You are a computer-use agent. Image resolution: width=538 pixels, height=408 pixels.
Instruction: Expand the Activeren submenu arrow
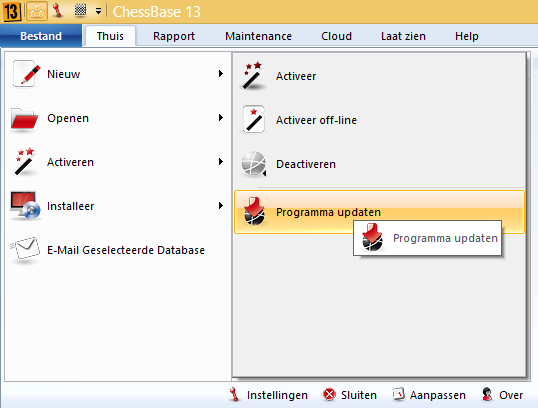(221, 161)
